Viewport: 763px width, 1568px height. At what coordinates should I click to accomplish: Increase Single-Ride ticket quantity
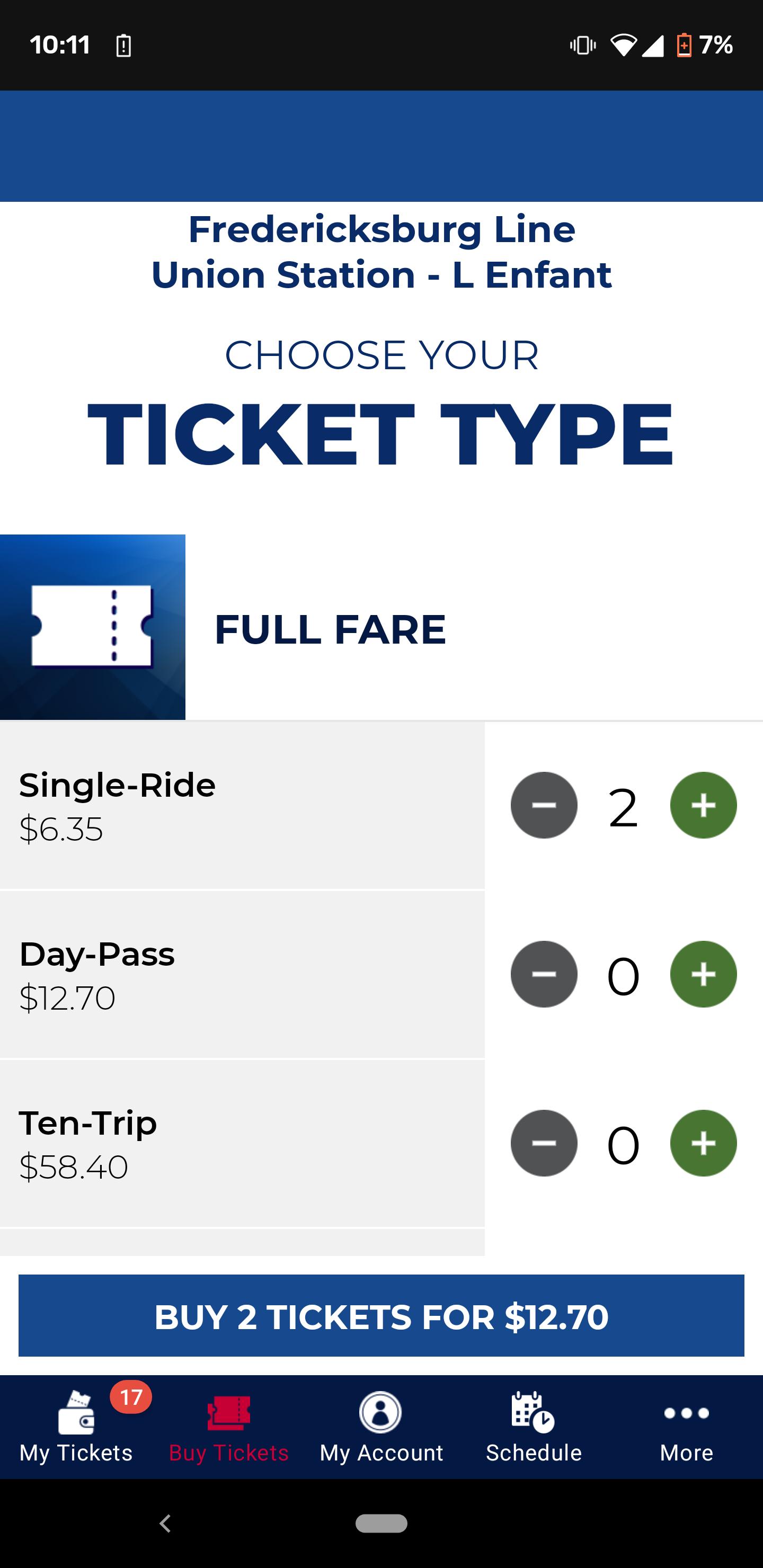(703, 805)
